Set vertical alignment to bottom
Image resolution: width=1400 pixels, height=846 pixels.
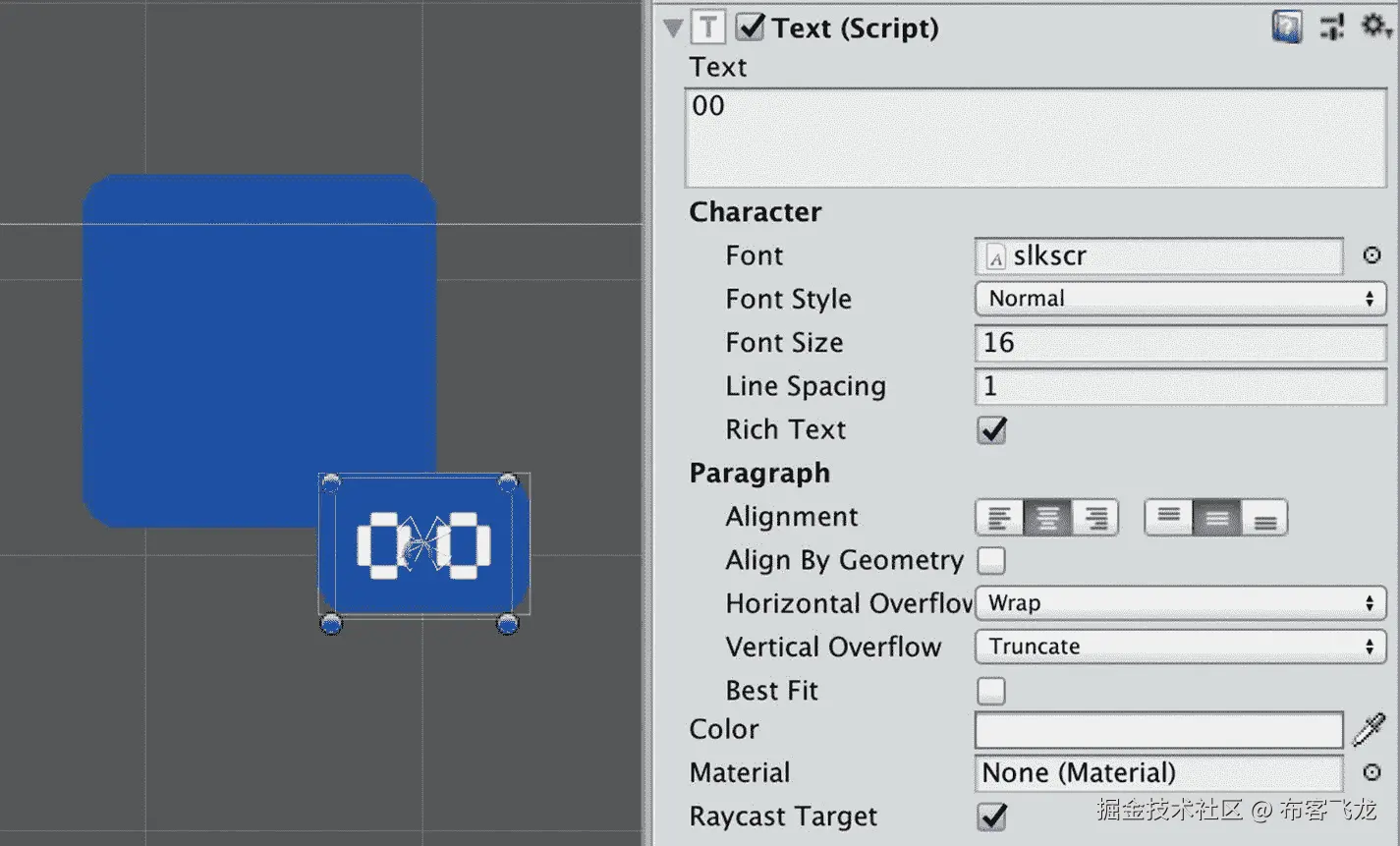pos(1263,517)
